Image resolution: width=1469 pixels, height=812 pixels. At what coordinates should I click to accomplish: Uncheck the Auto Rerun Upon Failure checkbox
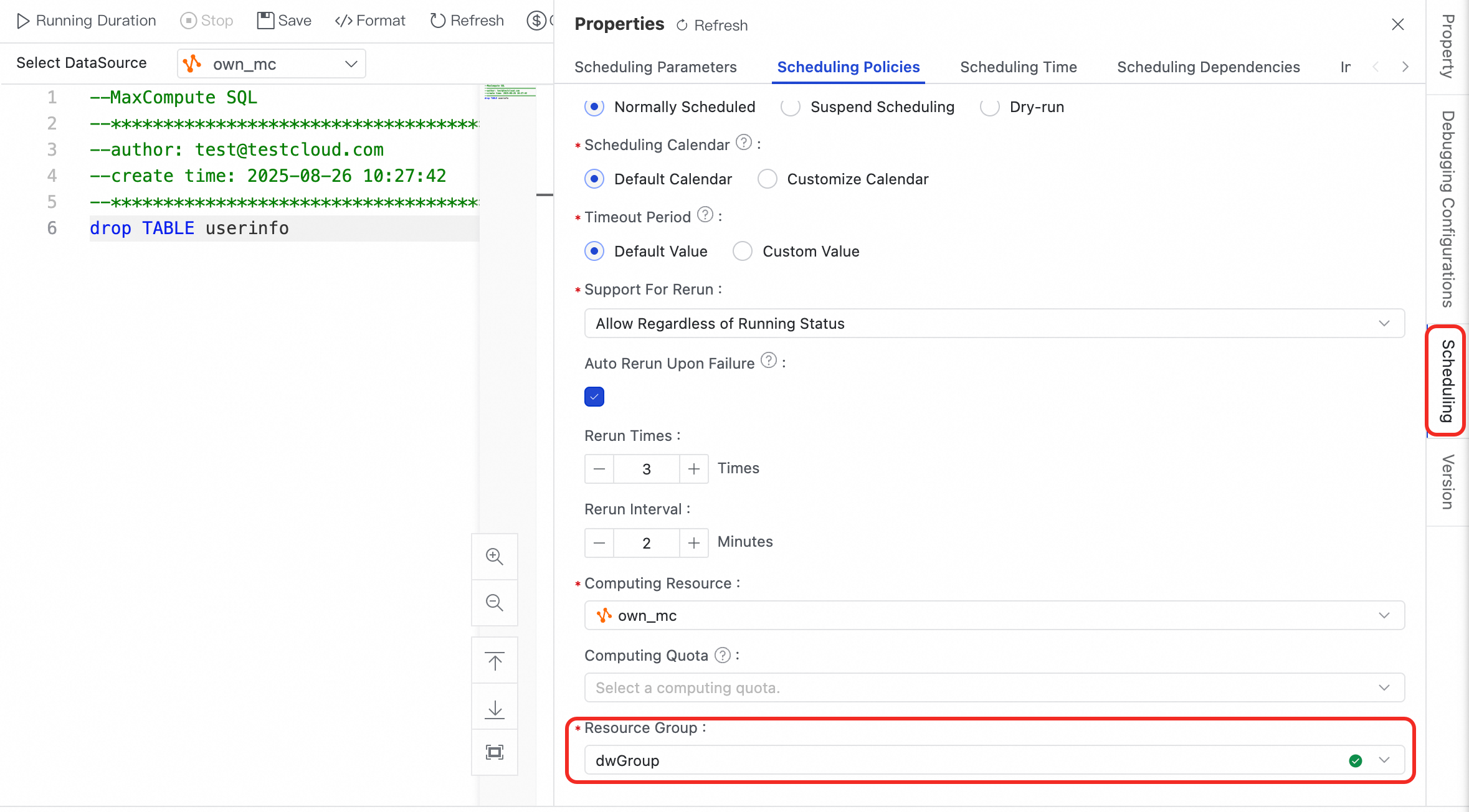[x=594, y=397]
